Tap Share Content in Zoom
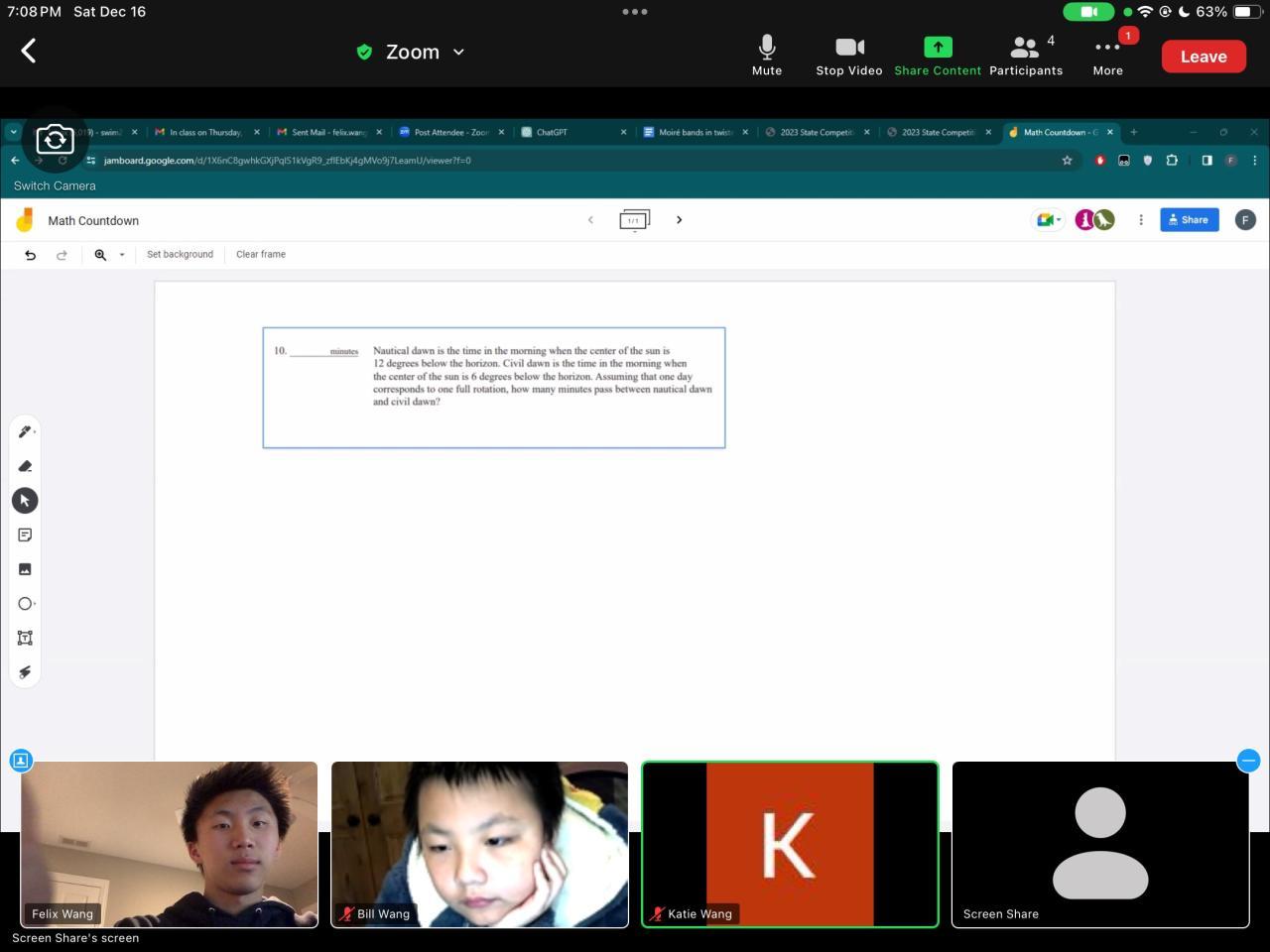 (x=938, y=56)
